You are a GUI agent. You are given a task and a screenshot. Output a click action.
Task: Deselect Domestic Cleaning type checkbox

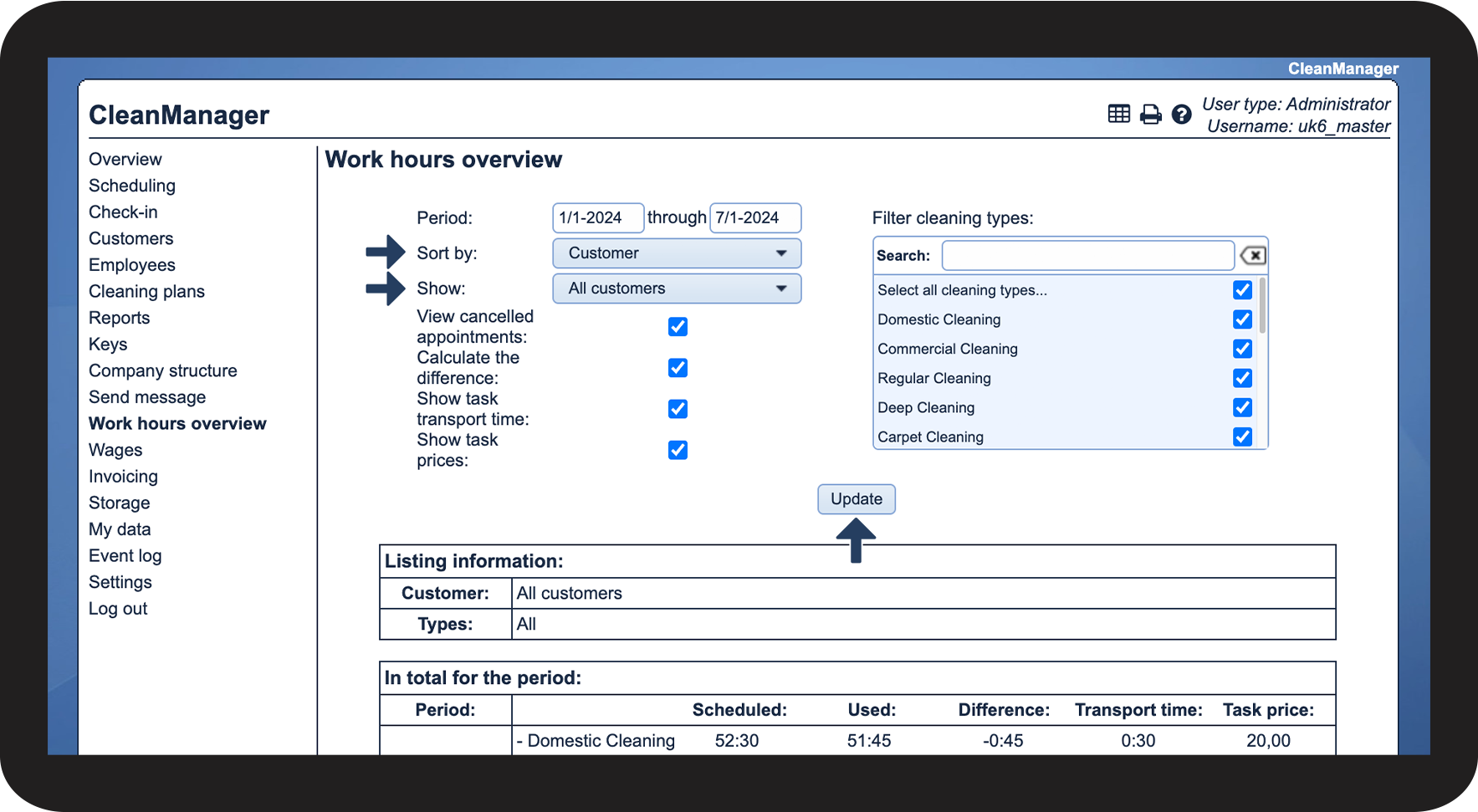coord(1242,319)
